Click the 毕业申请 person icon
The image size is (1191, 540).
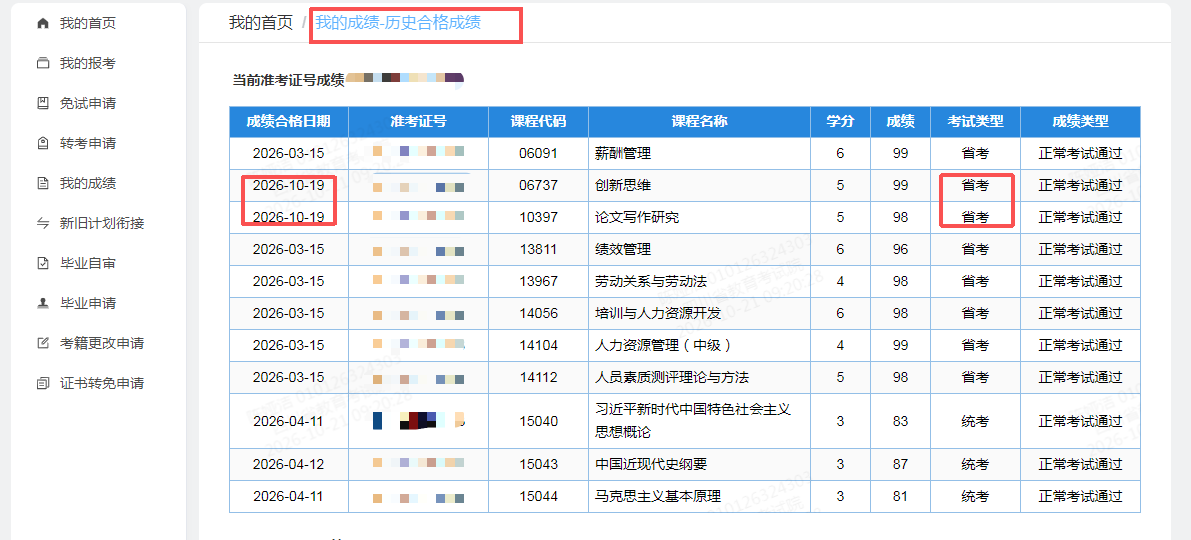point(43,303)
